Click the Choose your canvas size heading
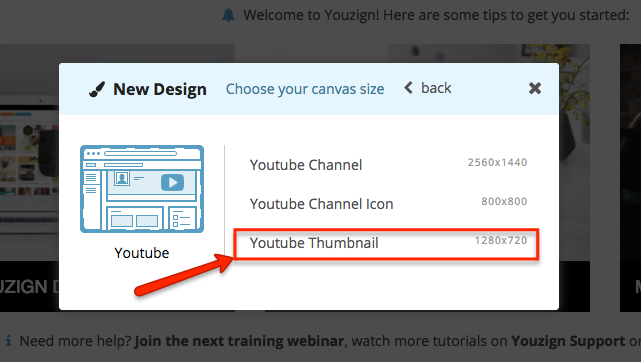The height and width of the screenshot is (362, 641). (305, 89)
